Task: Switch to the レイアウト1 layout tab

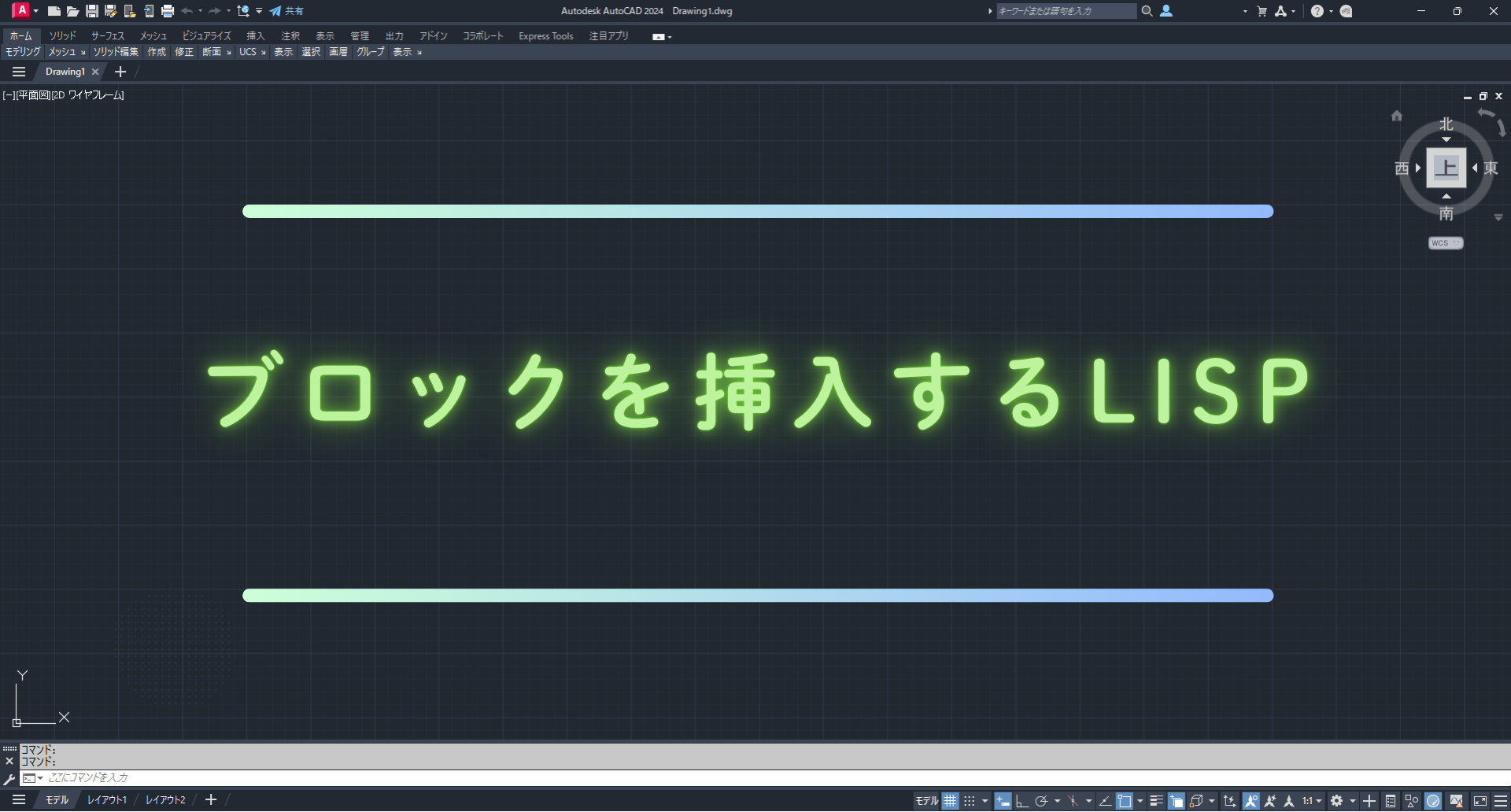Action: coord(107,800)
